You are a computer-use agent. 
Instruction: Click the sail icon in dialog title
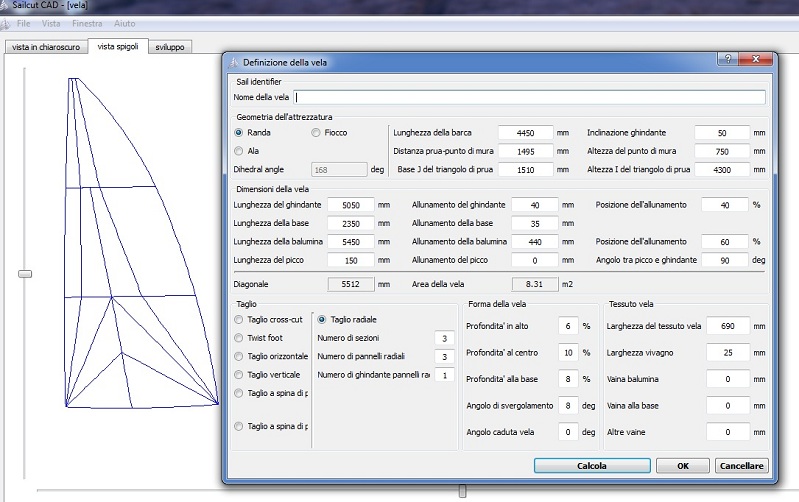tap(234, 62)
